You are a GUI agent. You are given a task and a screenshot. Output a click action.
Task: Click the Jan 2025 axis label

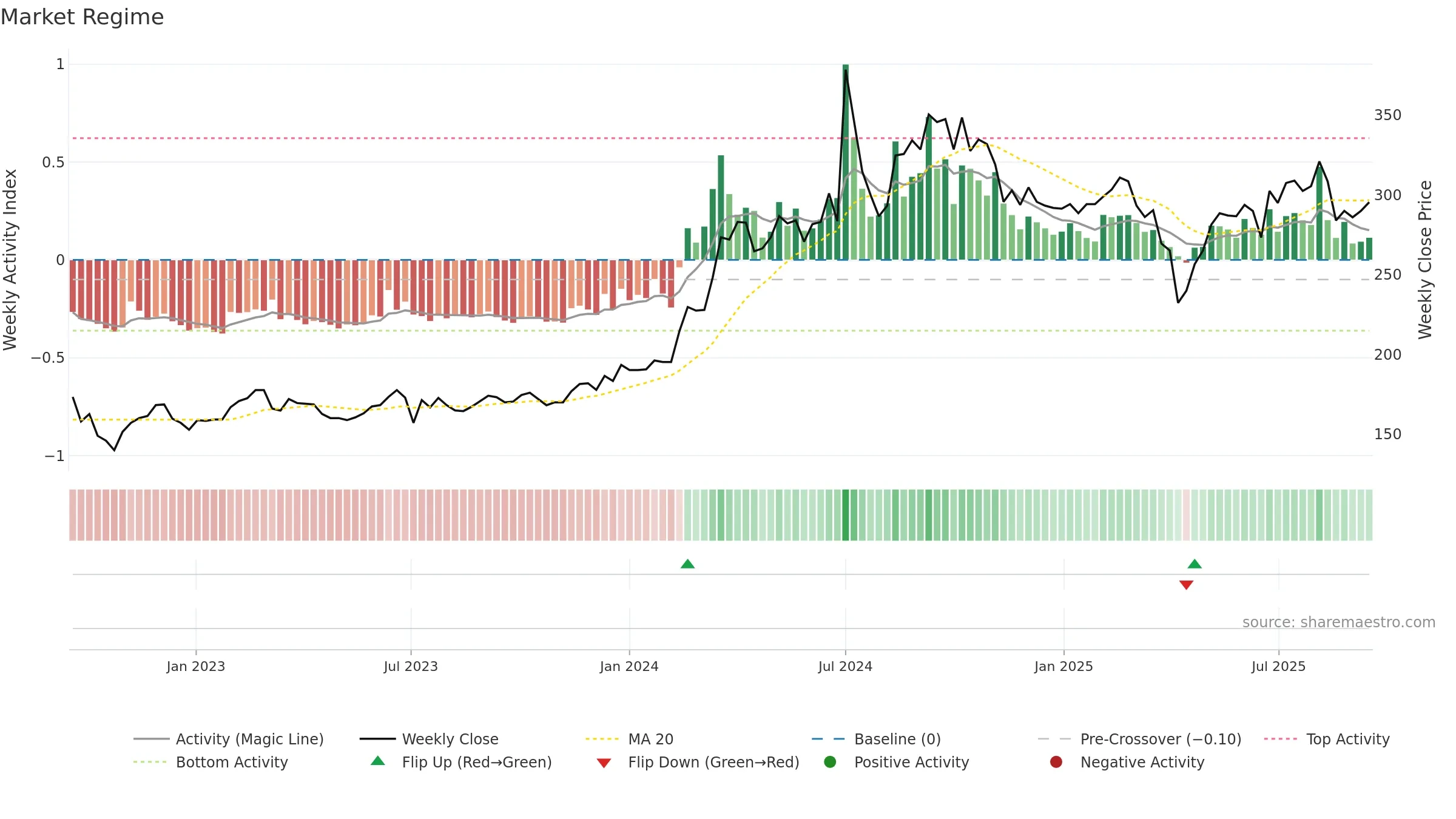pyautogui.click(x=1063, y=666)
